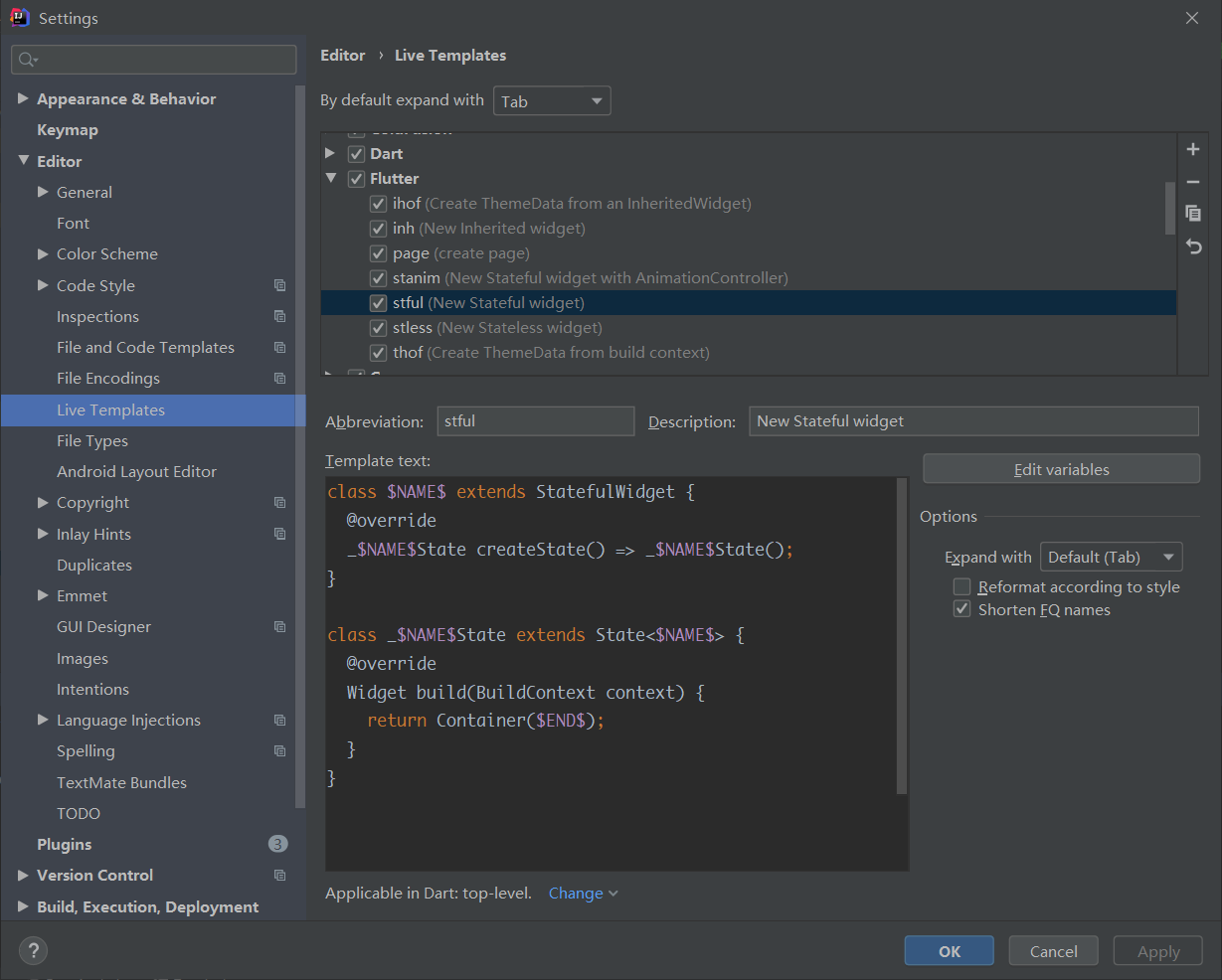Click the Plugins update badge showing 3
Screen dimensions: 1222x980
pyautogui.click(x=277, y=844)
